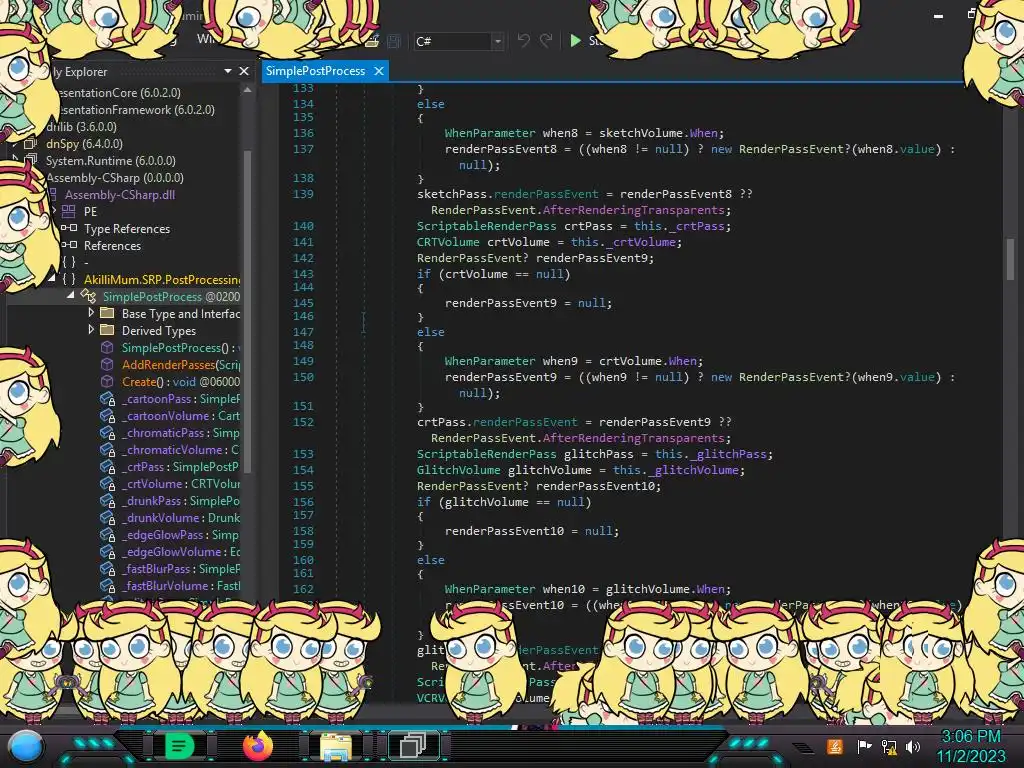Click the Type References icon
The height and width of the screenshot is (768, 1024).
[x=69, y=228]
